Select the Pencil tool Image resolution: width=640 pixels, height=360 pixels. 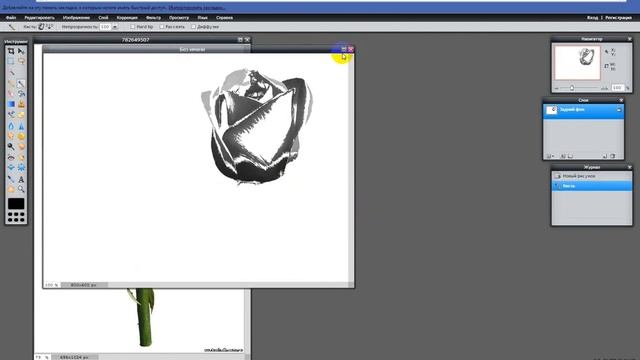tap(11, 83)
